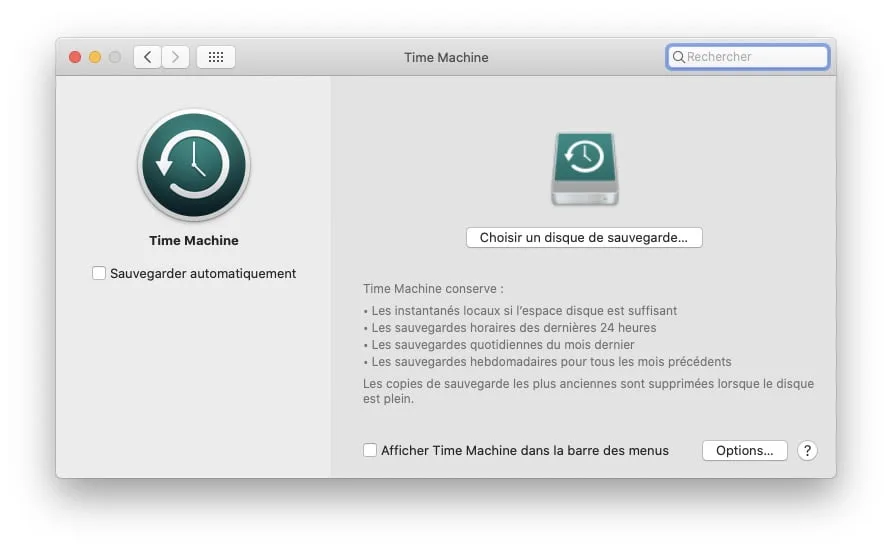This screenshot has height=552, width=892.
Task: Click the bold Time Machine label under icon
Action: coord(194,241)
